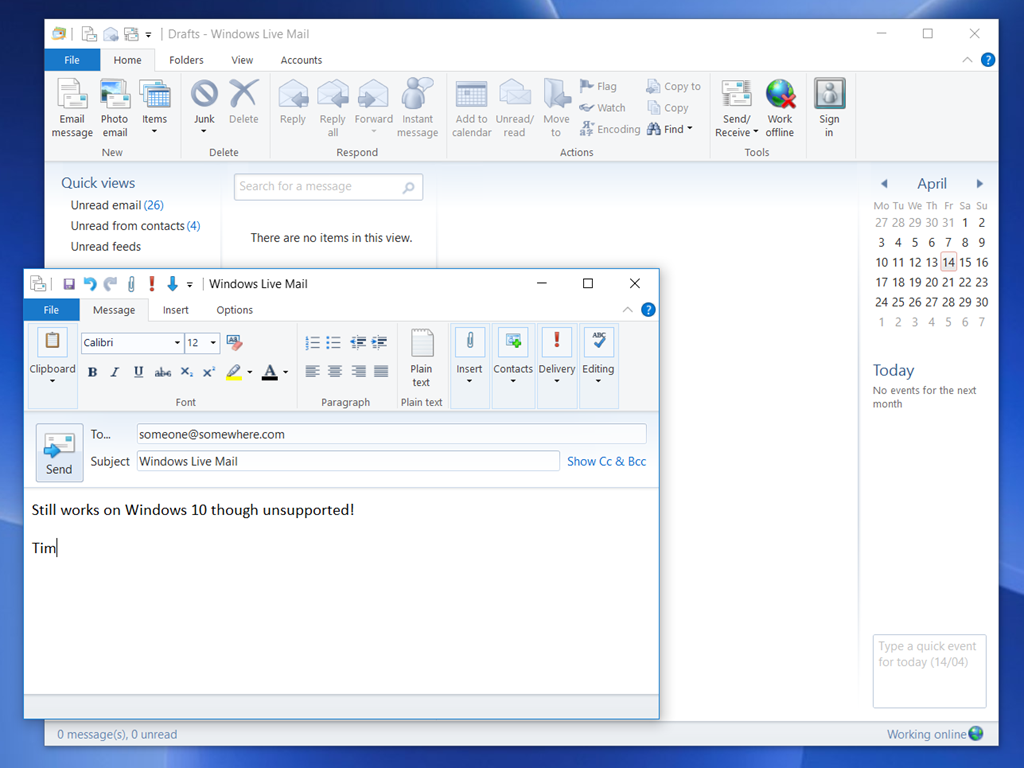Viewport: 1024px width, 768px height.
Task: Click the main window Help icon
Action: tap(988, 60)
